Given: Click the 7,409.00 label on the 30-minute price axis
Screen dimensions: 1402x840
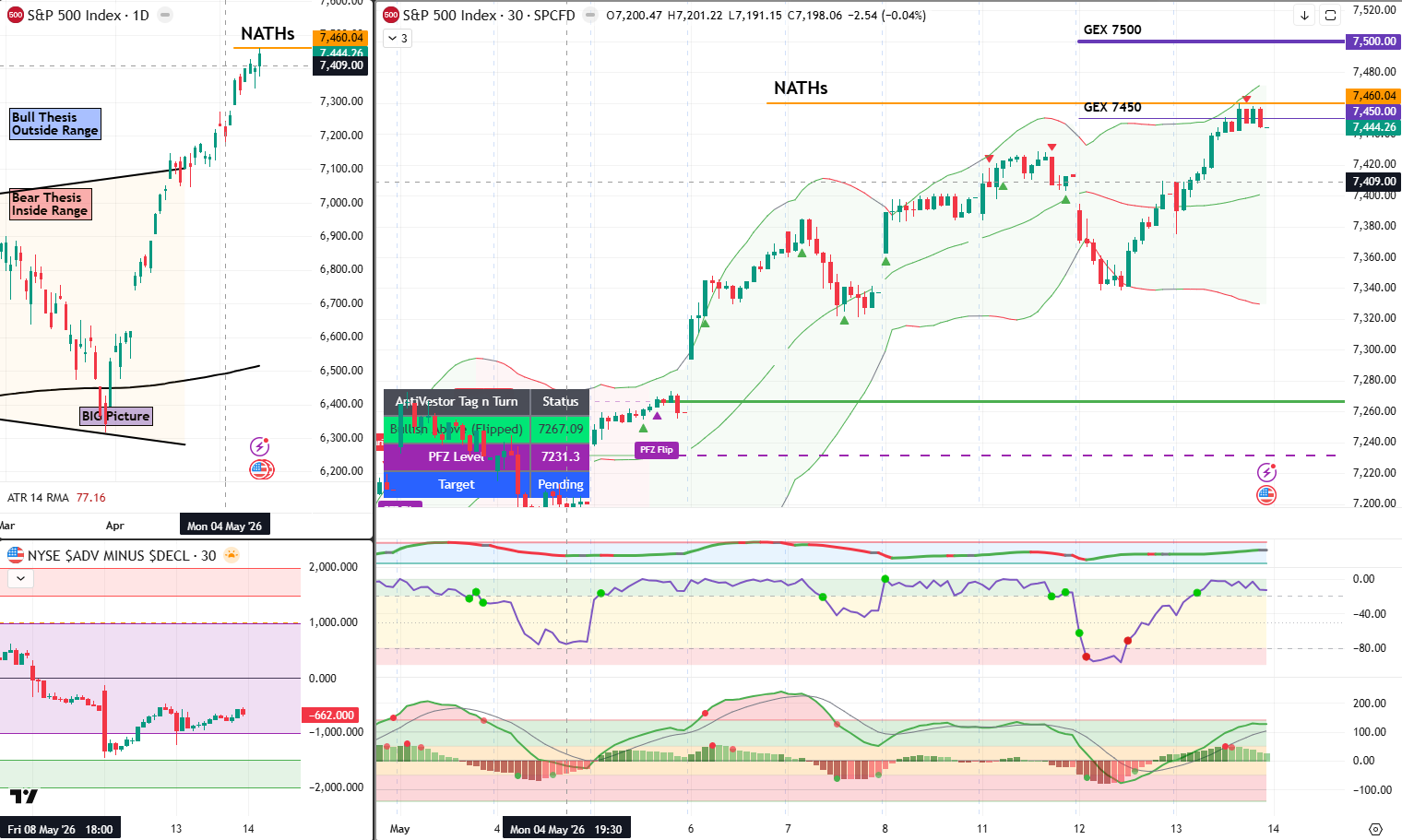Looking at the screenshot, I should tap(1373, 182).
